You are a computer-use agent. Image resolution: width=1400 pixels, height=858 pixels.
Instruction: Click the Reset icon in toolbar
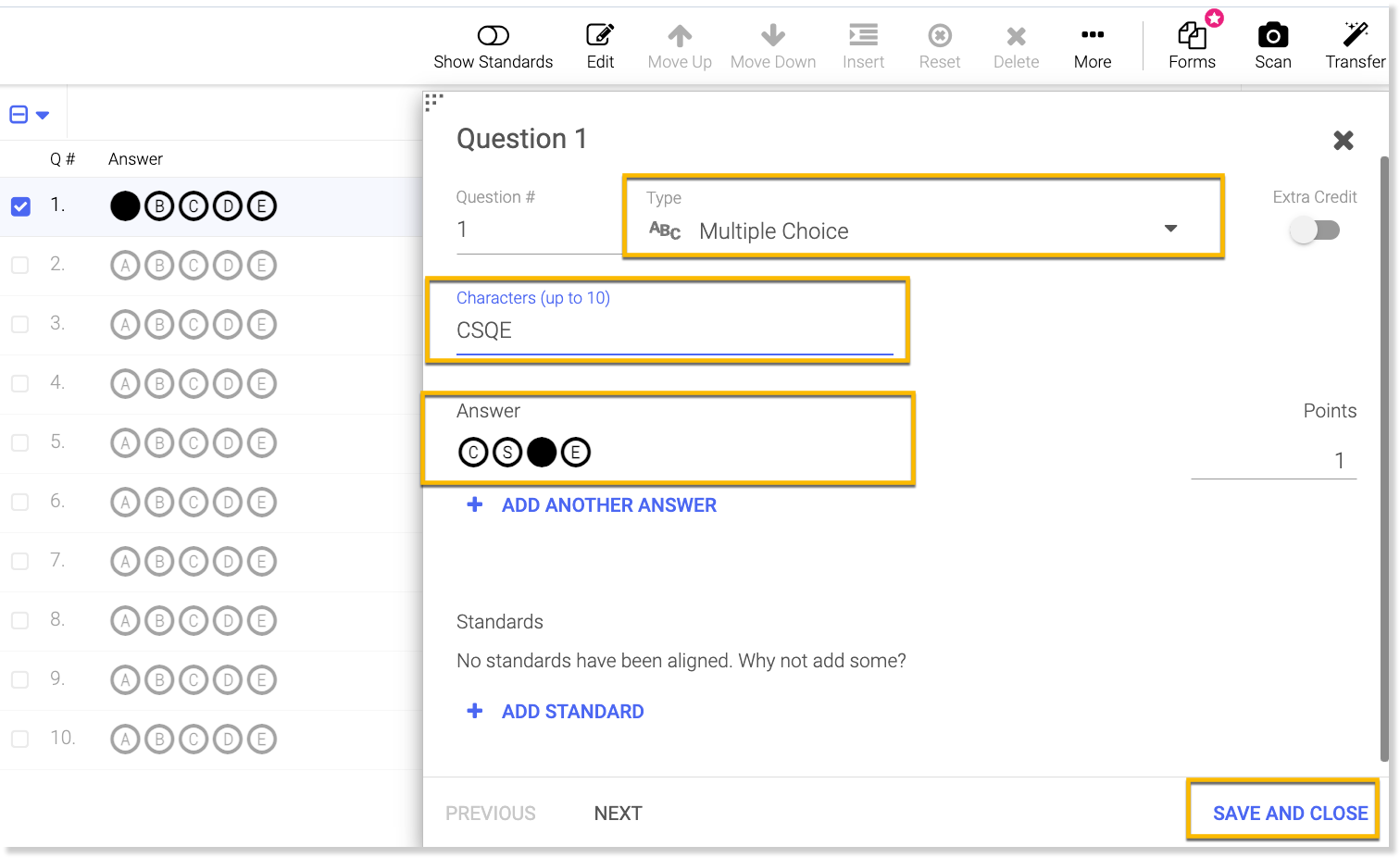click(x=939, y=36)
